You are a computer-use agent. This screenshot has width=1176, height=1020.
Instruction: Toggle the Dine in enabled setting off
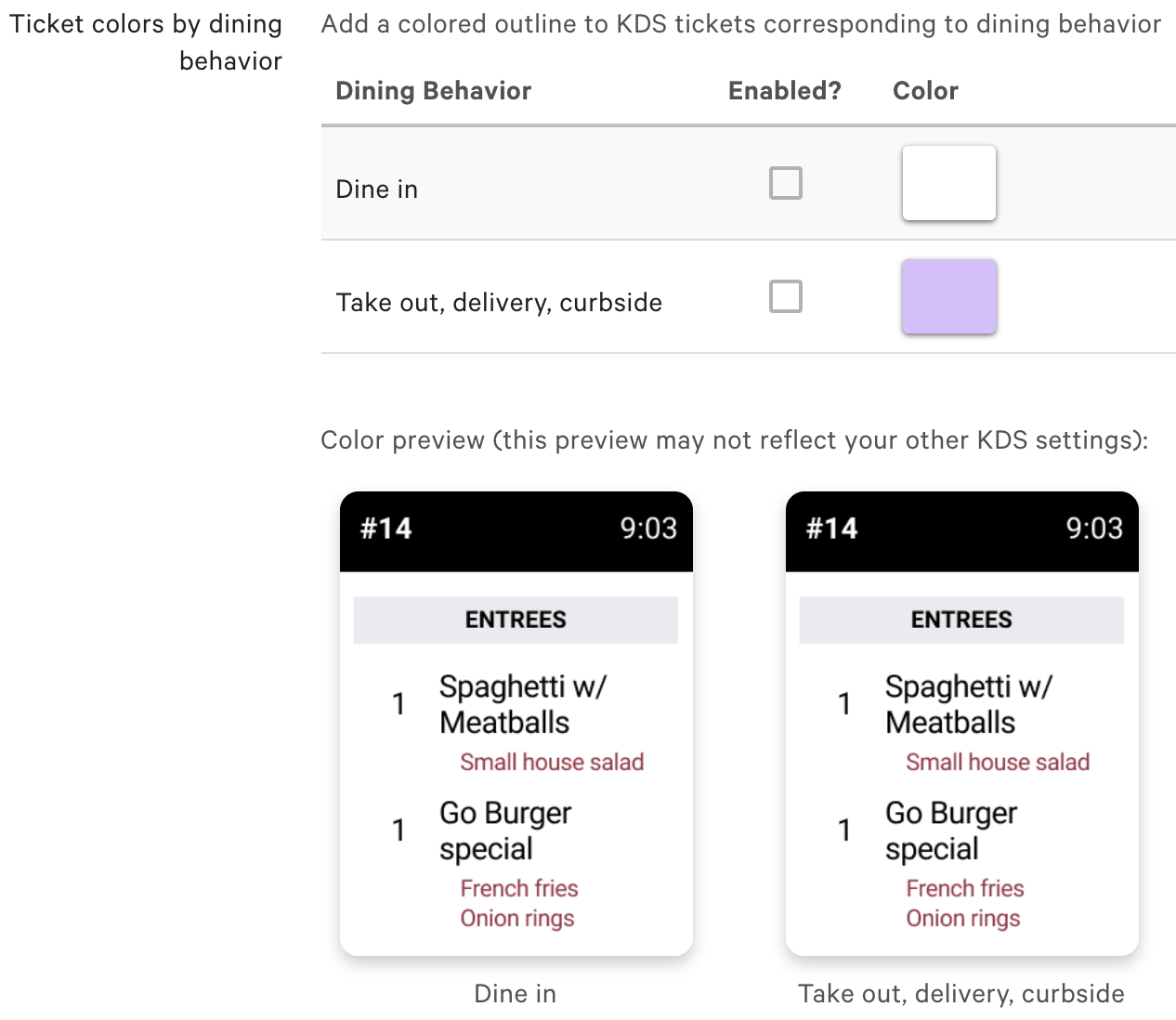[x=785, y=183]
